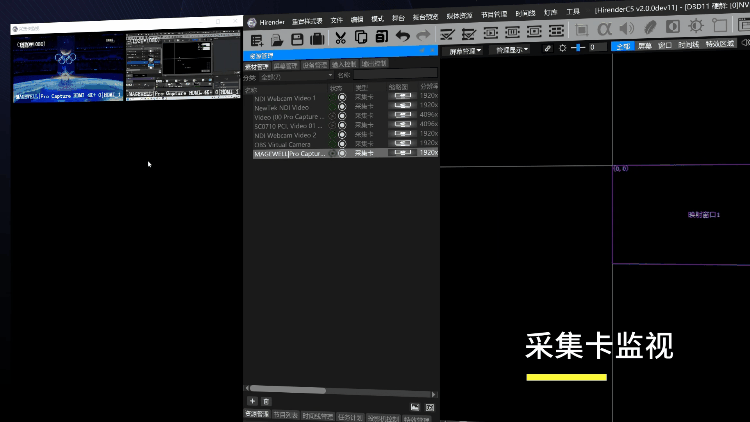Select radio button for MAGEWELL Pro Capture row

(342, 154)
